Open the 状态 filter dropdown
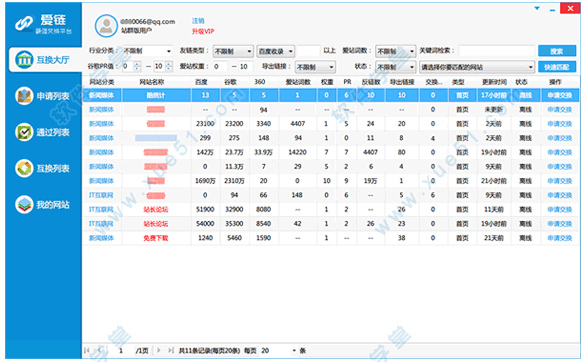This screenshot has width=585, height=362. pos(395,67)
